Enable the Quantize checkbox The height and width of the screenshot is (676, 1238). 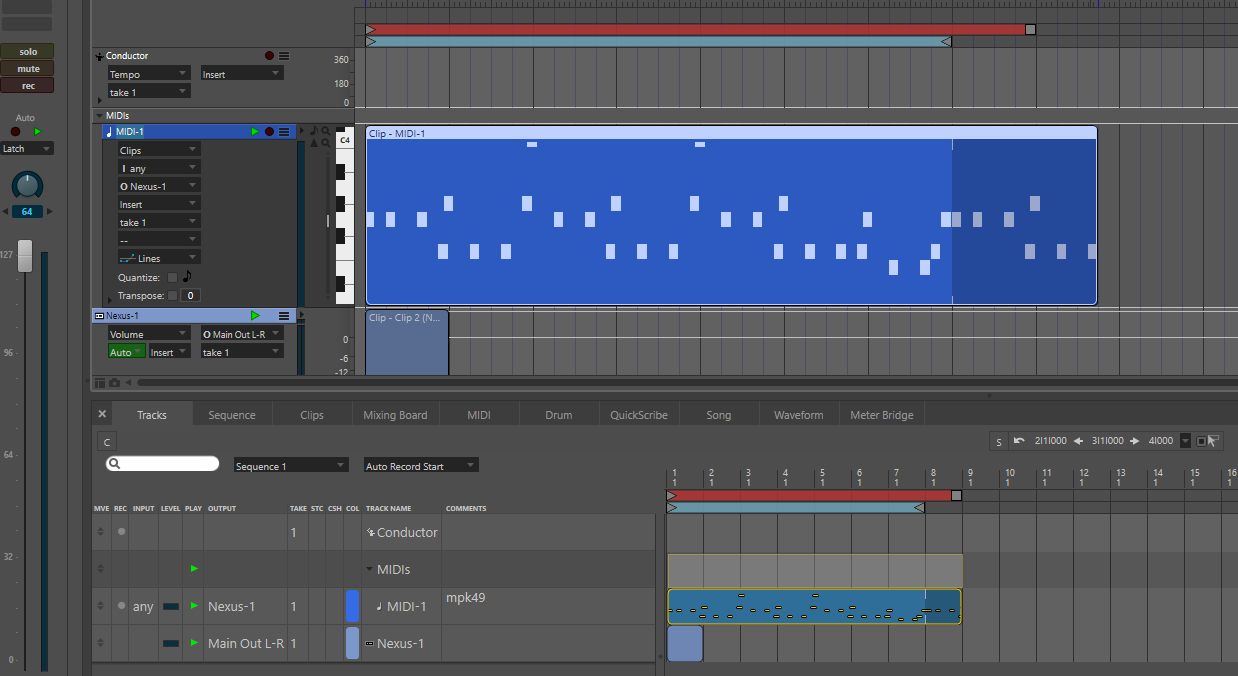click(172, 278)
